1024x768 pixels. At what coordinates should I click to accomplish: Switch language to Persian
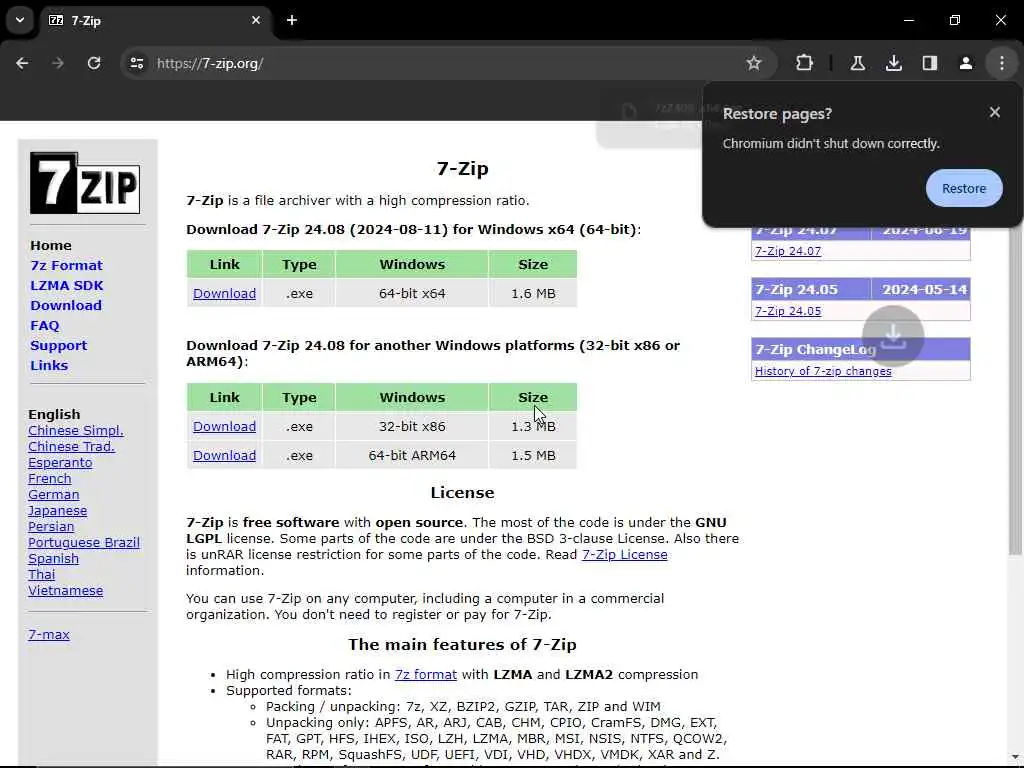click(x=51, y=527)
